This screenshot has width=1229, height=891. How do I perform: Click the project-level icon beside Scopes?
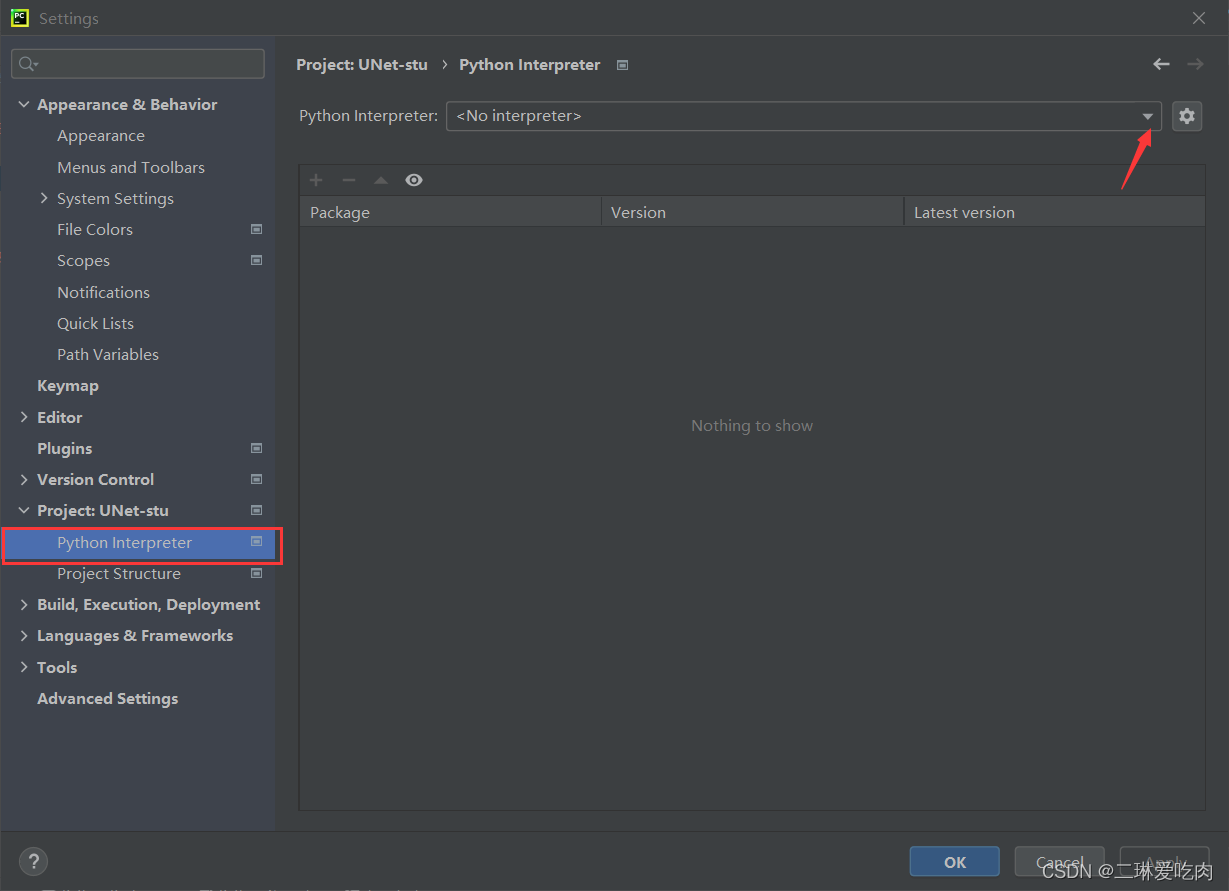pyautogui.click(x=256, y=260)
